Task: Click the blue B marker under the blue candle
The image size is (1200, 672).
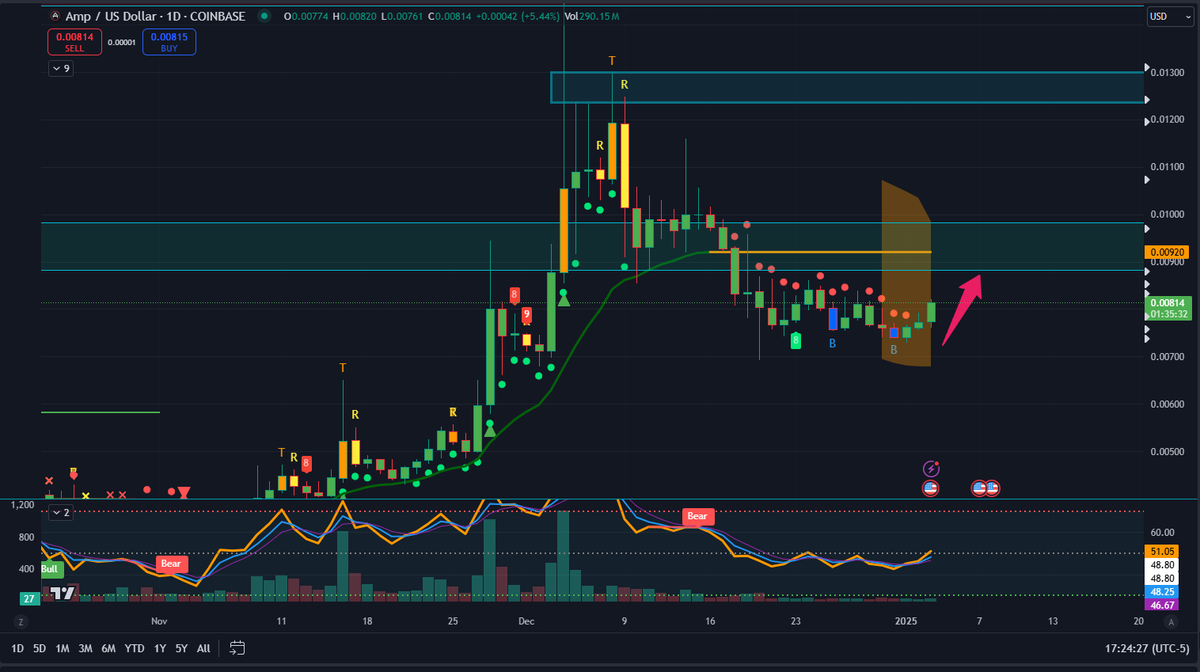Action: (x=832, y=343)
